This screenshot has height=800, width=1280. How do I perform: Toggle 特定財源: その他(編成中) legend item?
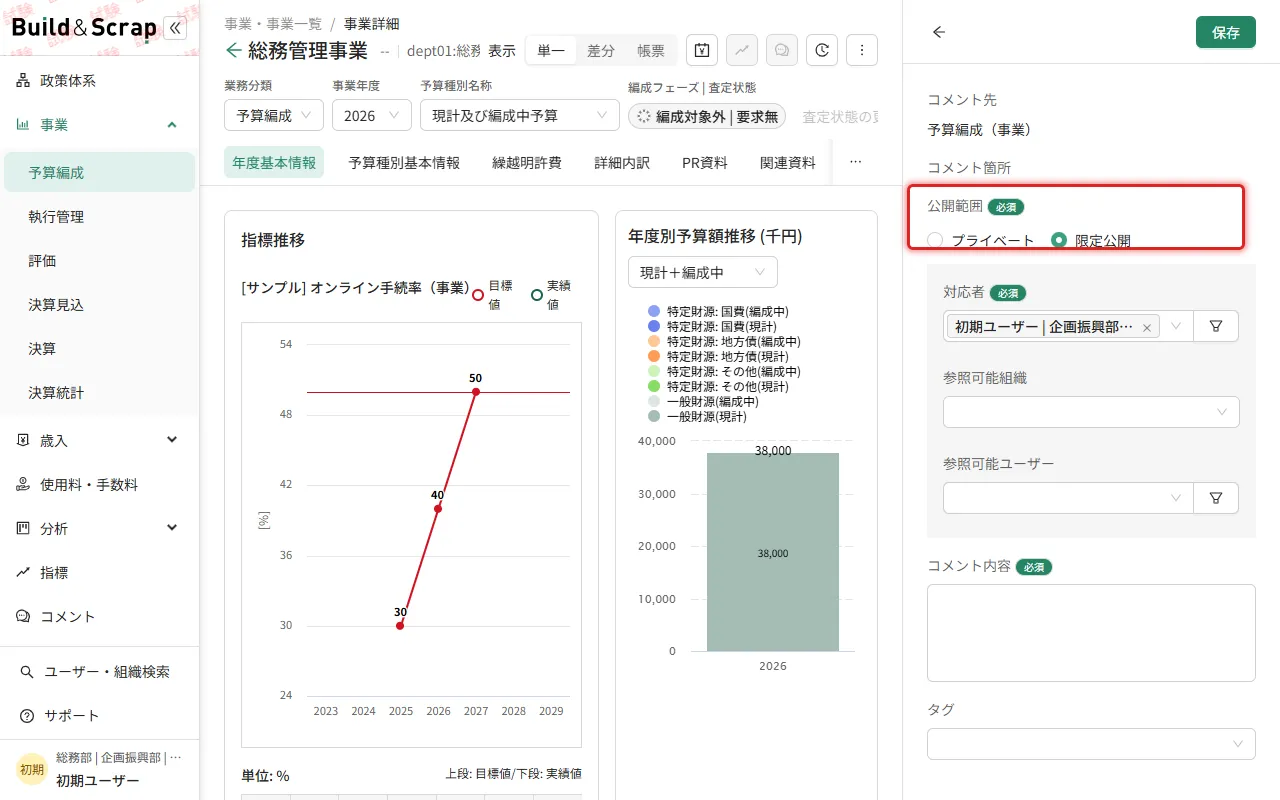pos(724,371)
